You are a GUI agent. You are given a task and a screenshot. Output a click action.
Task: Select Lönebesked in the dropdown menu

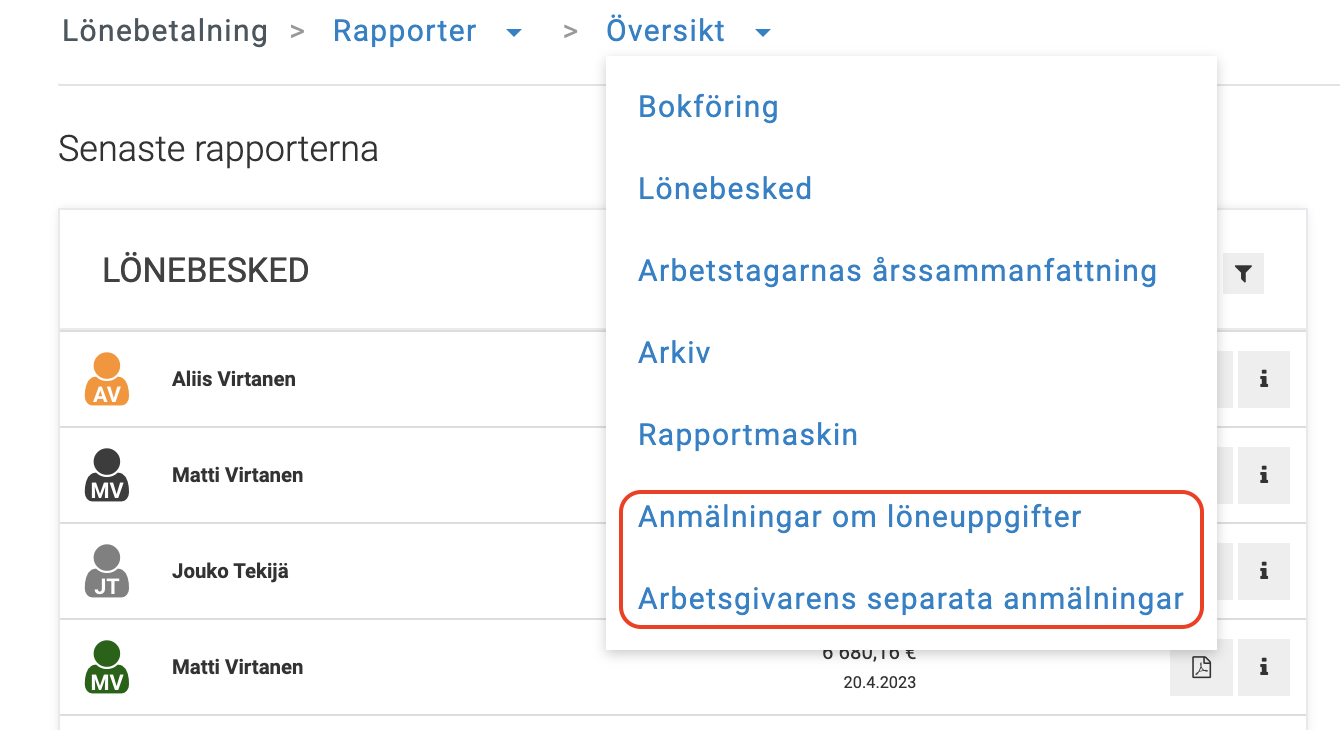tap(724, 188)
